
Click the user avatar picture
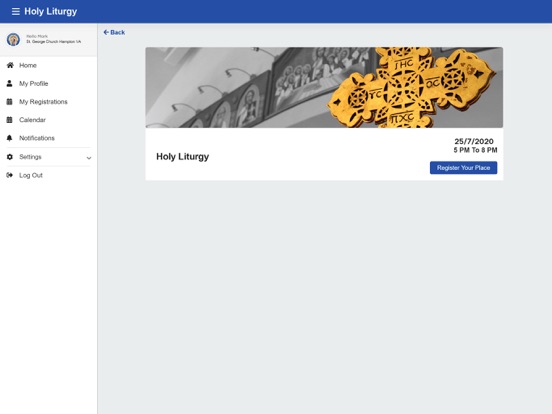tap(13, 39)
